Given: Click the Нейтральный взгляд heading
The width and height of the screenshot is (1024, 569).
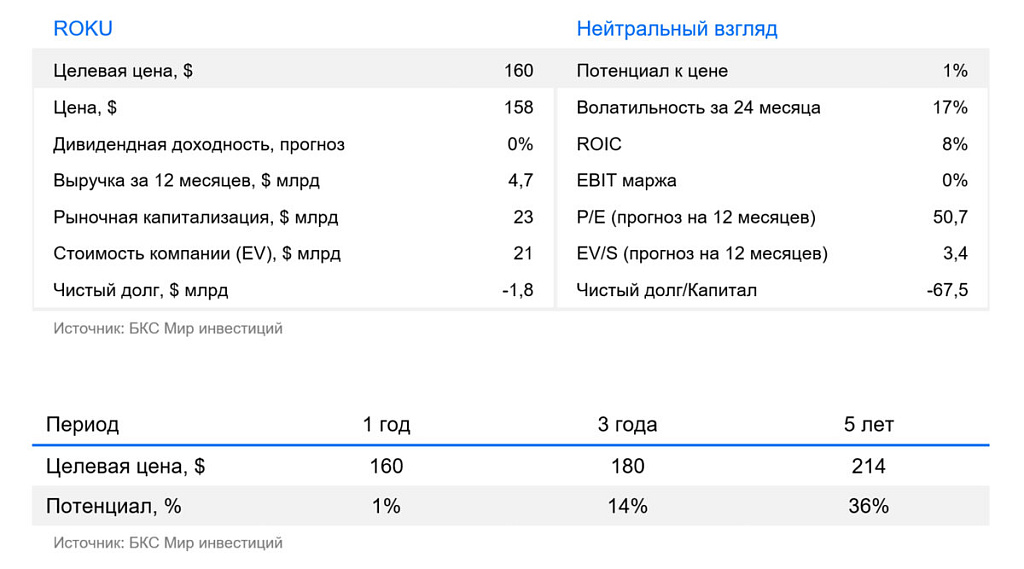Looking at the screenshot, I should [677, 29].
